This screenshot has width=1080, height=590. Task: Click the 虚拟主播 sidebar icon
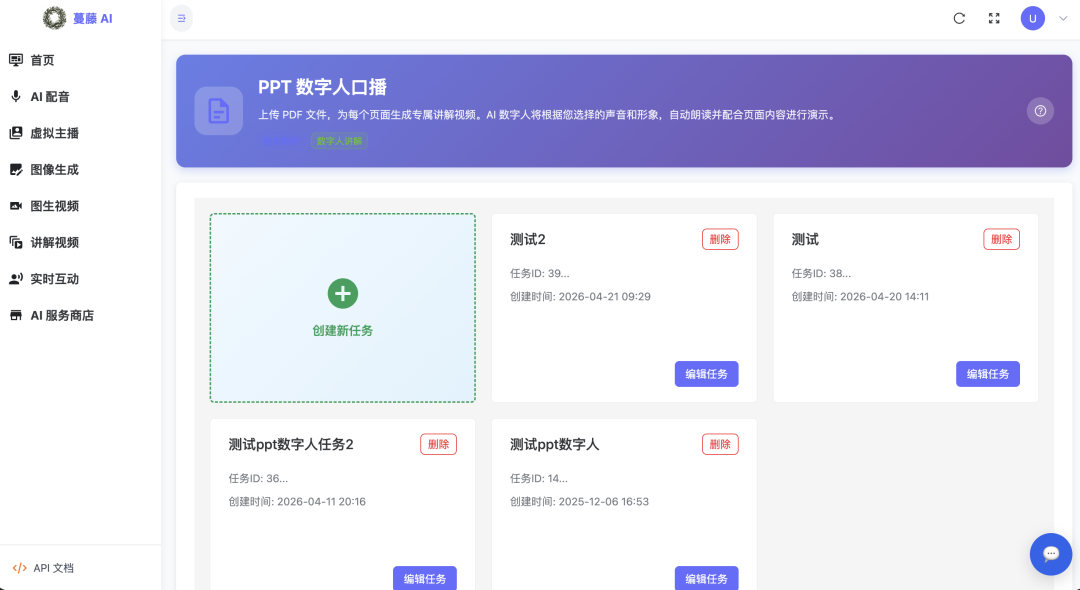(x=16, y=133)
